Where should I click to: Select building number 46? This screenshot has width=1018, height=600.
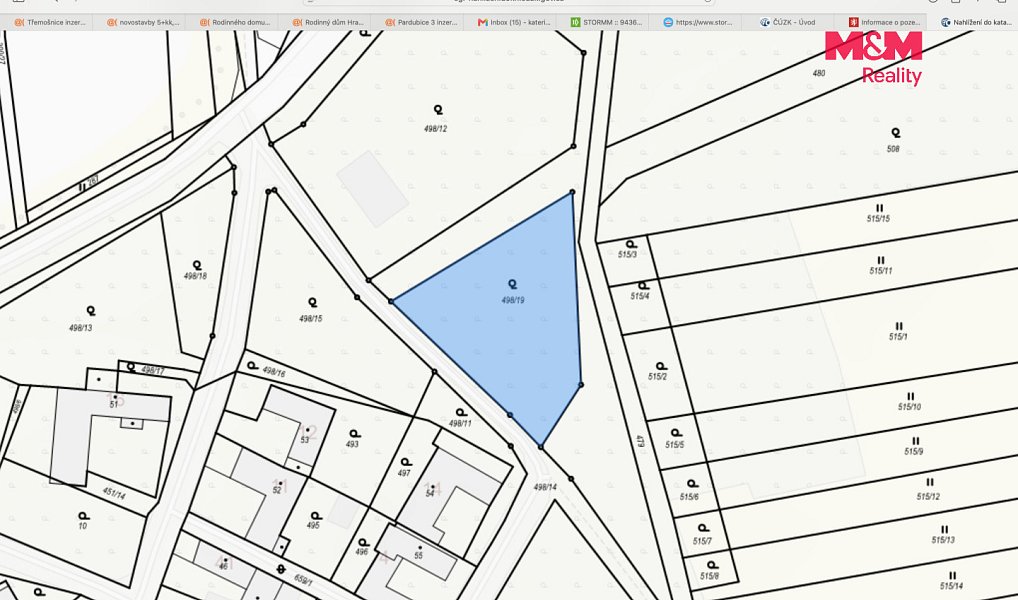point(223,567)
